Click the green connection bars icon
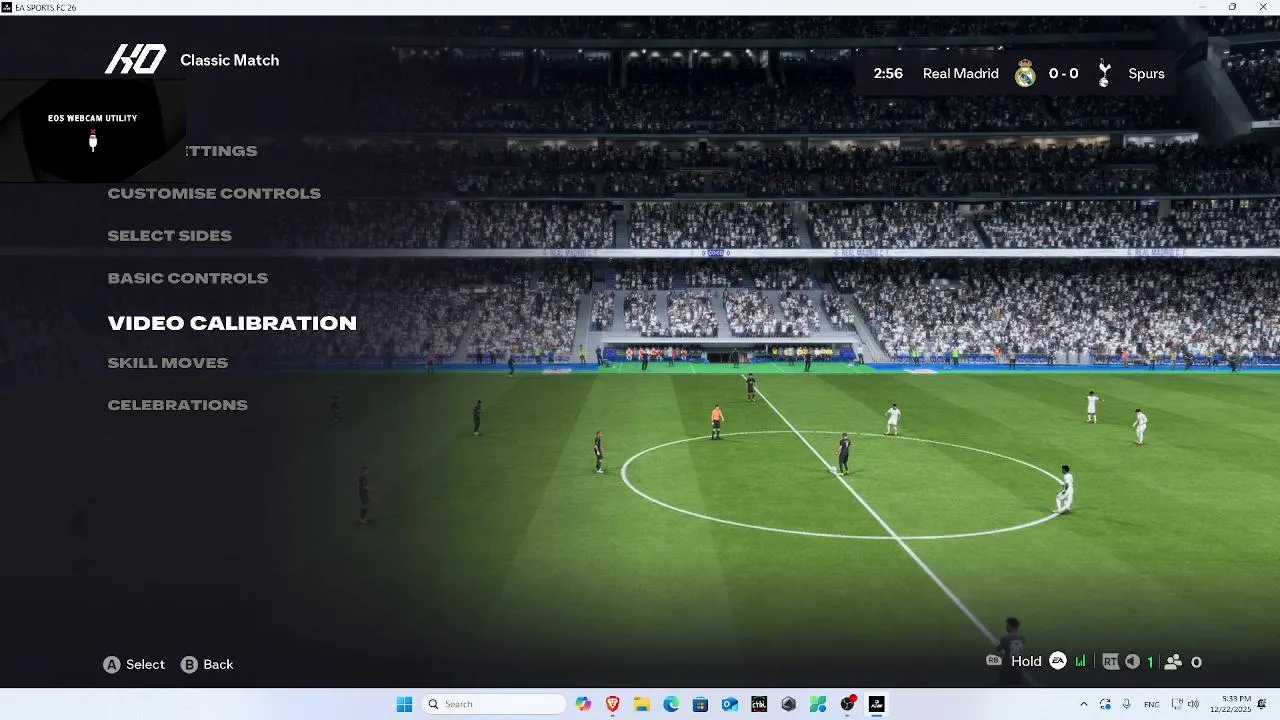The width and height of the screenshot is (1280, 720). coord(1081,661)
